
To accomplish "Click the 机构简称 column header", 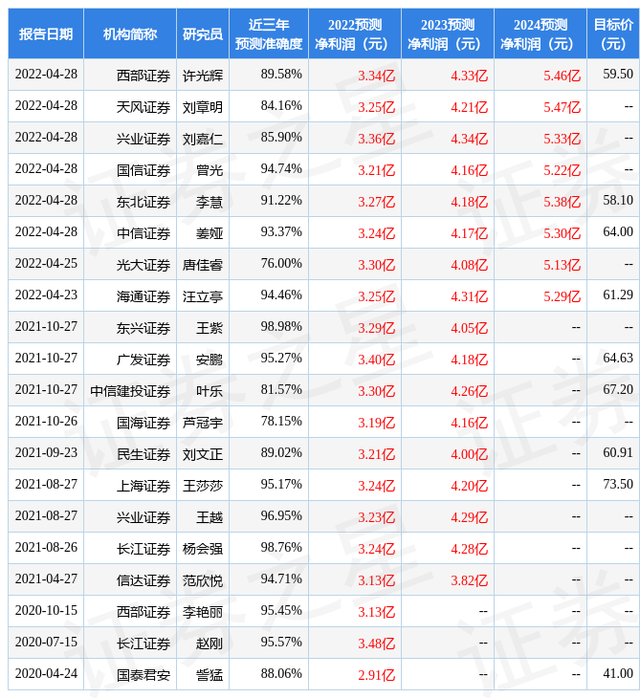I will pos(130,34).
